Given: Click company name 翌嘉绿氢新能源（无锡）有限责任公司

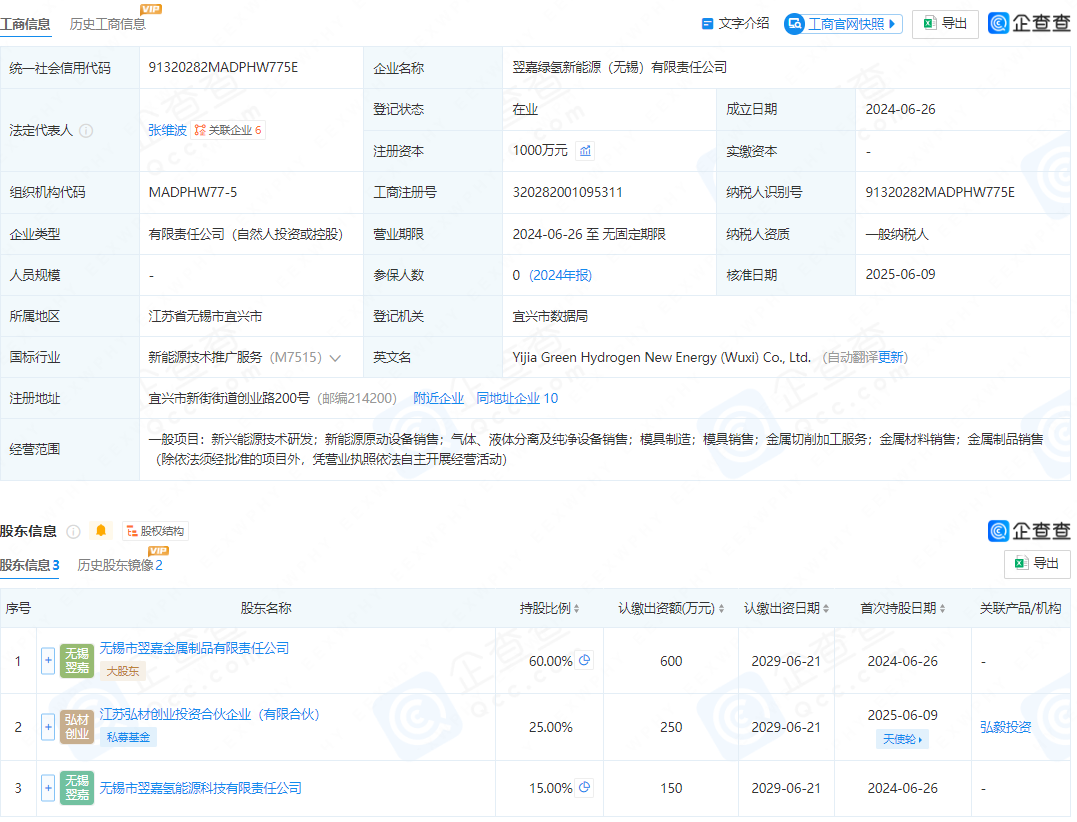Looking at the screenshot, I should [x=620, y=67].
